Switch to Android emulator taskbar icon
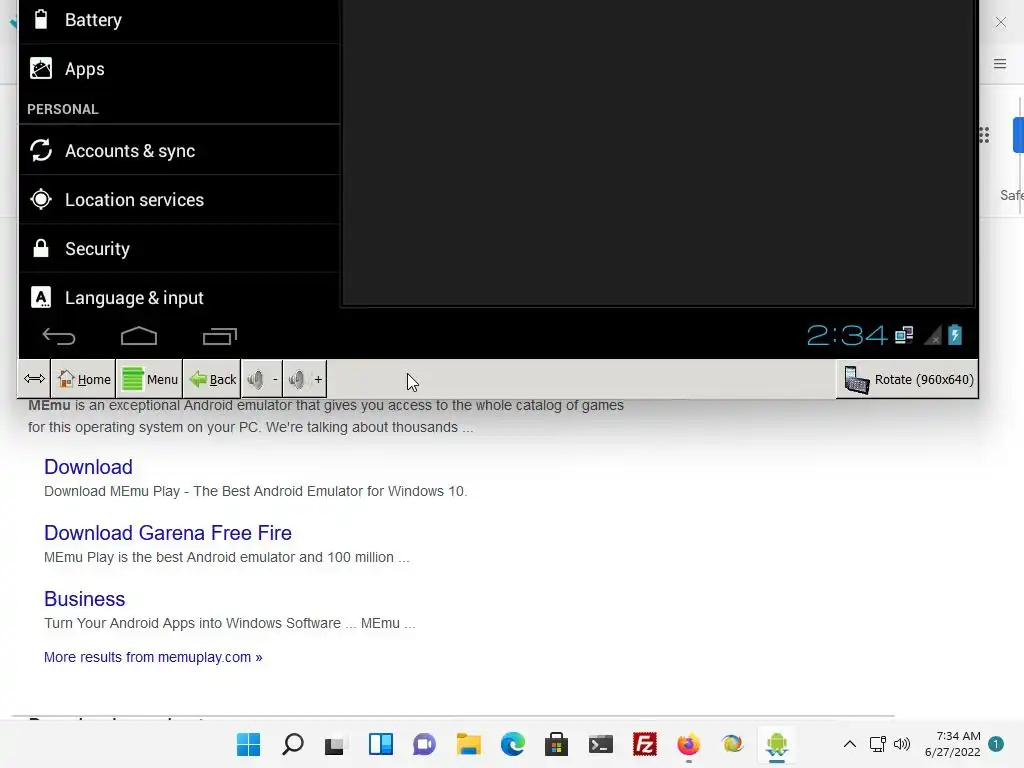The height and width of the screenshot is (768, 1024). pos(776,744)
